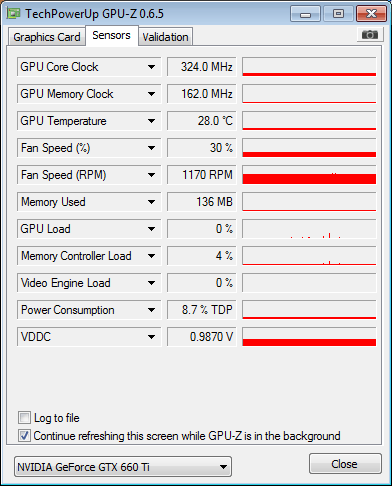
Task: Expand the GPU Temperature dropdown arrow
Action: pos(151,121)
